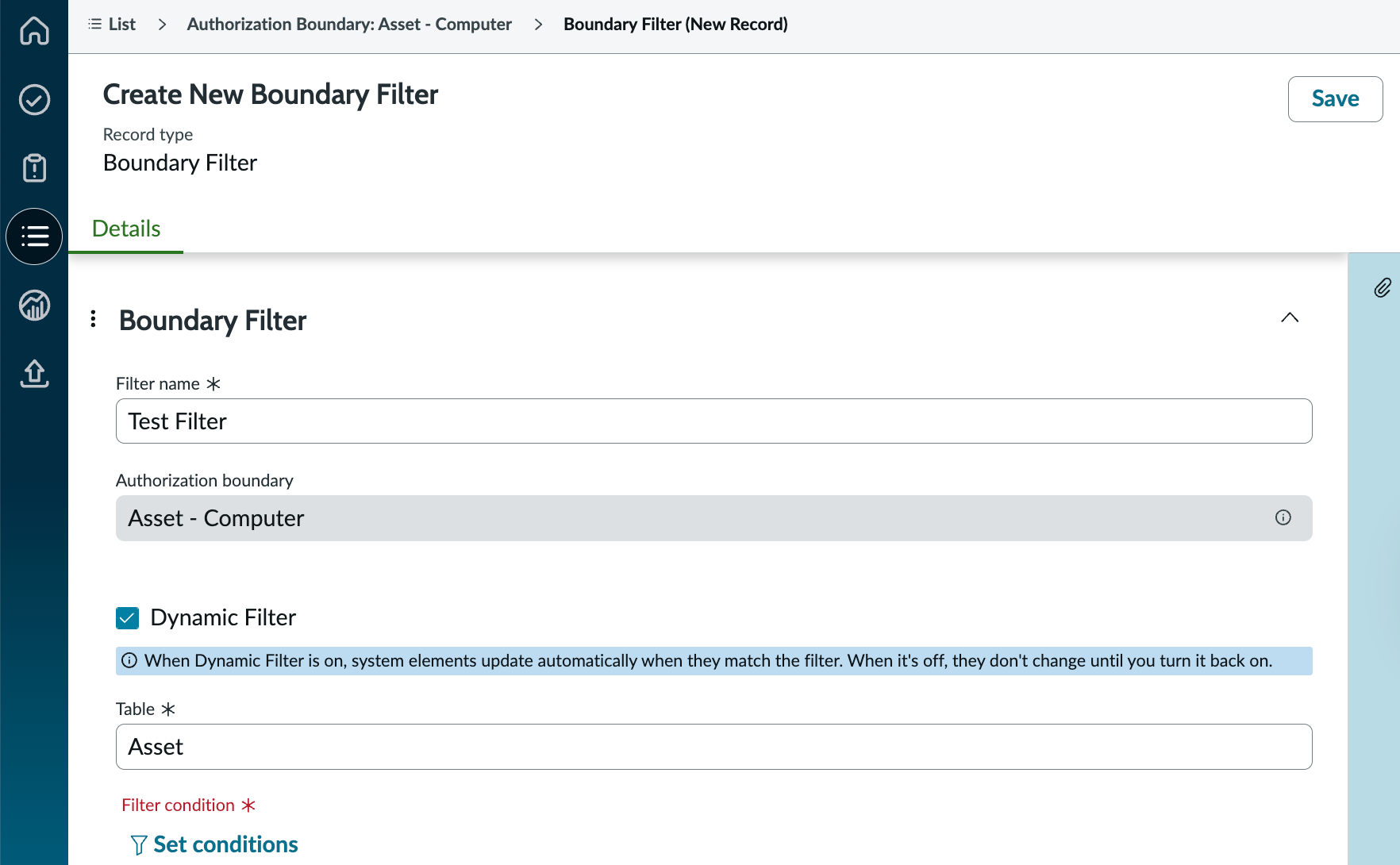Open the three-dot section menu
The image size is (1400, 865).
(x=94, y=318)
